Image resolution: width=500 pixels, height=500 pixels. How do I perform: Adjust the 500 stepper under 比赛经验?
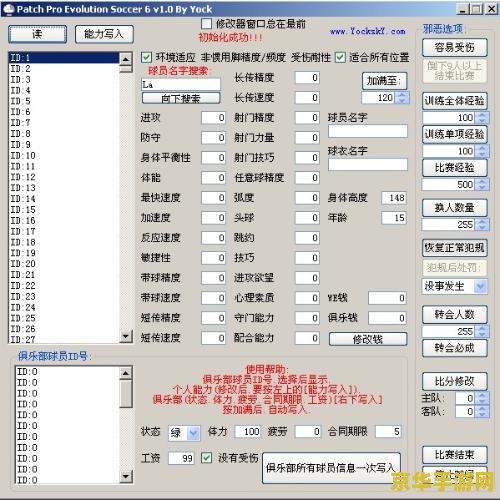tap(482, 184)
